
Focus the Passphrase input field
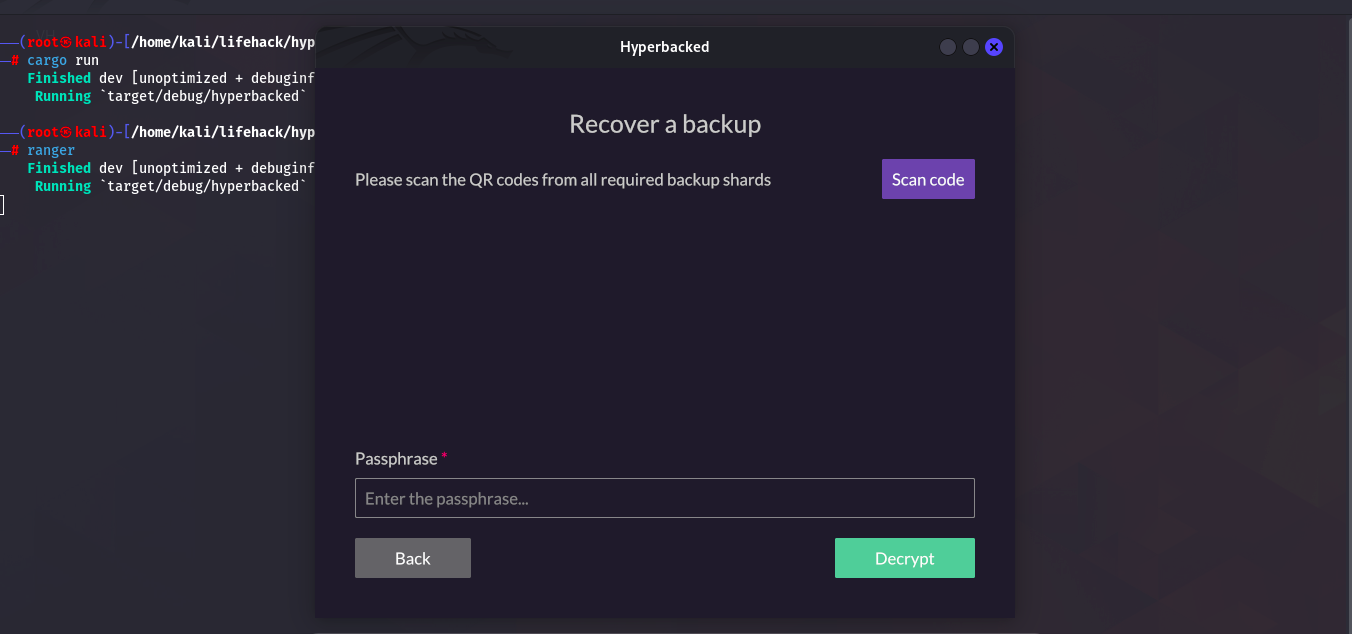point(664,498)
